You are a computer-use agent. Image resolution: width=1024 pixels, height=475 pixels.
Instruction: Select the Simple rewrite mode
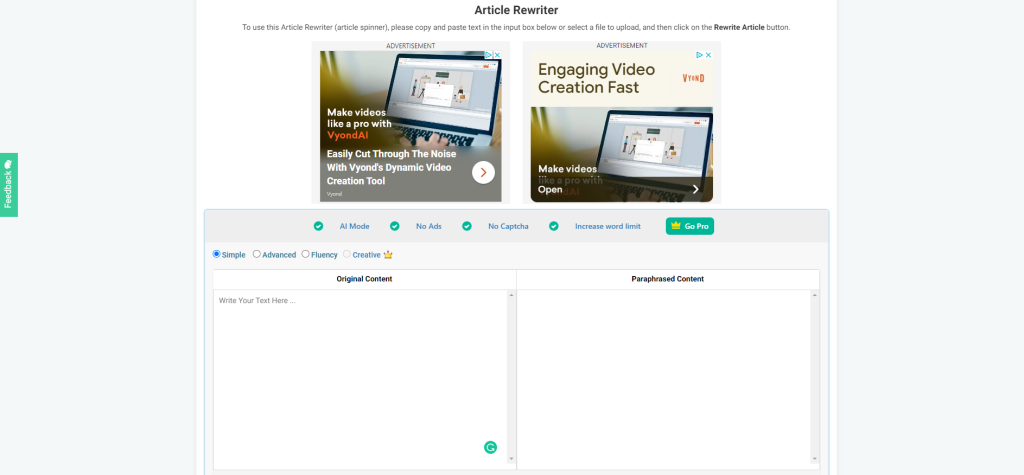pos(217,254)
